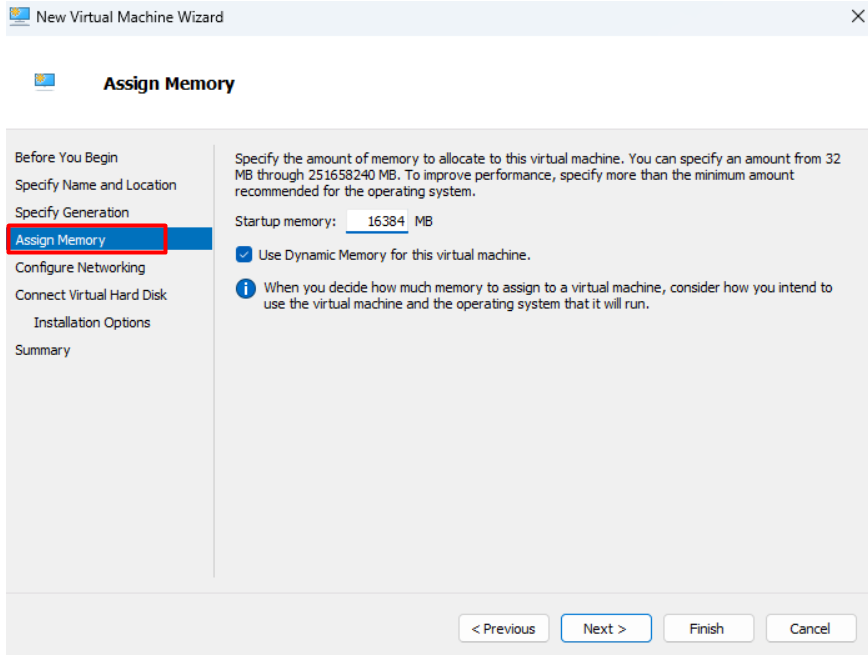Image resolution: width=868 pixels, height=655 pixels.
Task: Click the Startup memory label
Action: [x=285, y=221]
